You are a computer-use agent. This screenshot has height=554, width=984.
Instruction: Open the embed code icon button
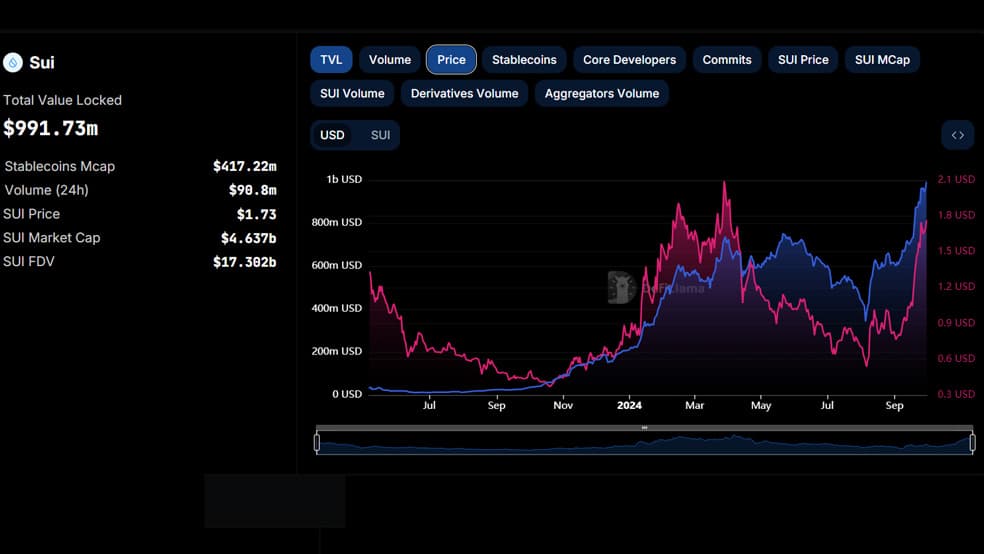coord(958,135)
